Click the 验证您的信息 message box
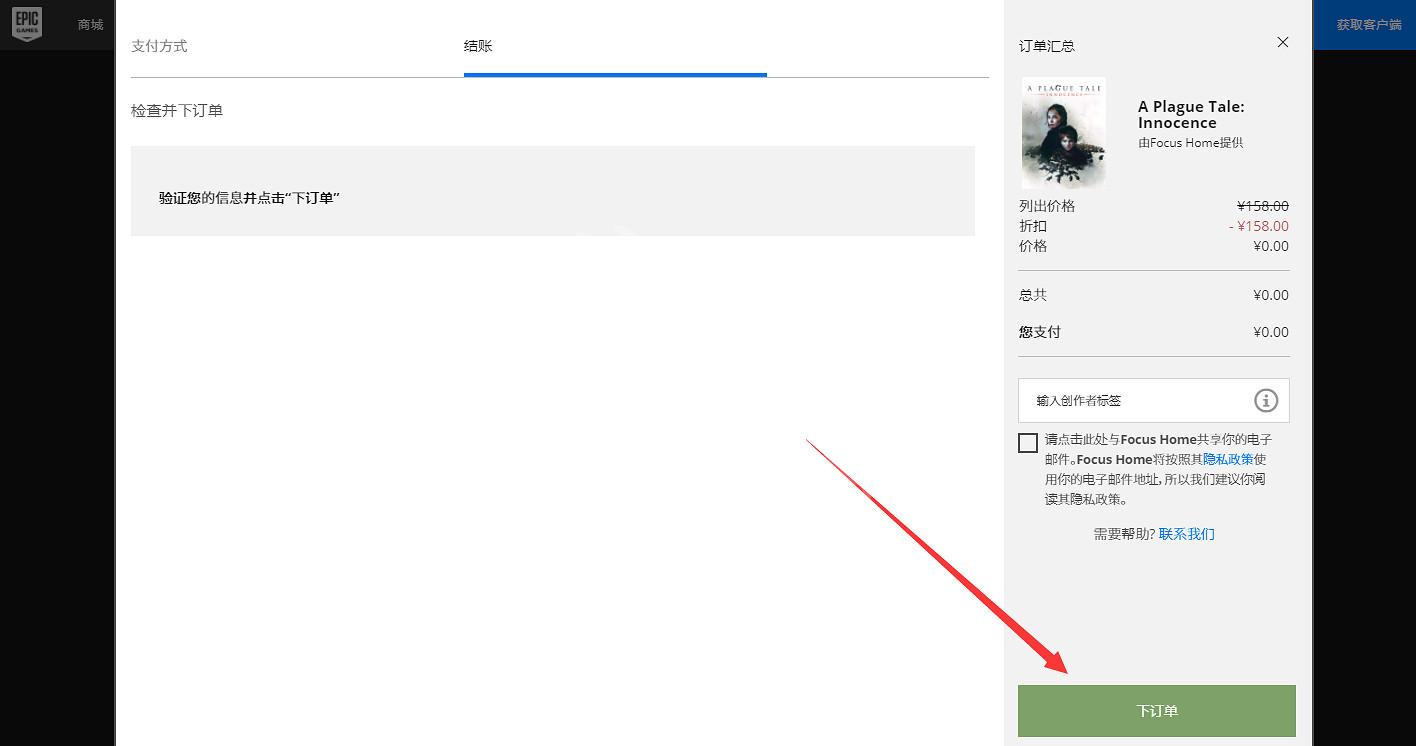The image size is (1416, 746). click(552, 191)
